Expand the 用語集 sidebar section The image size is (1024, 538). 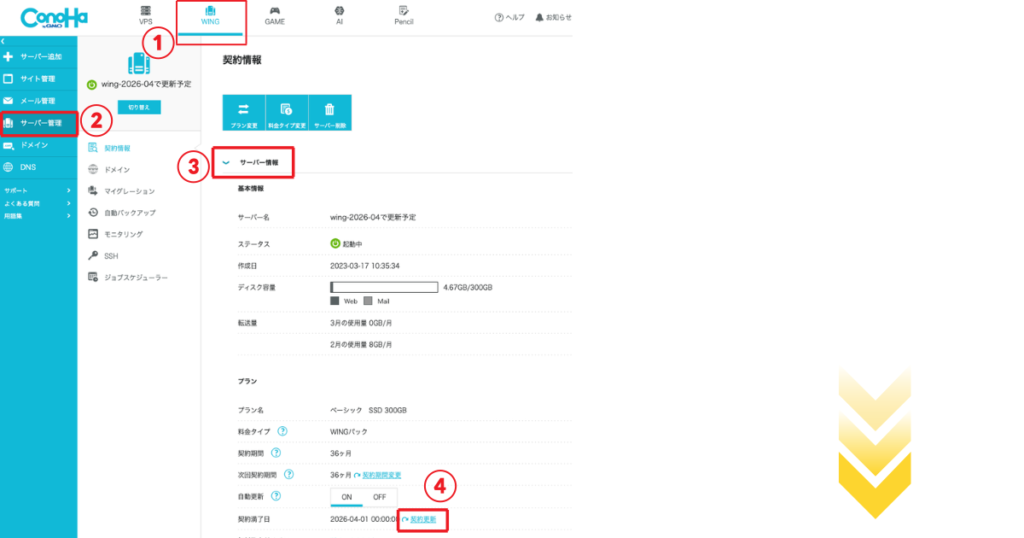tap(37, 215)
